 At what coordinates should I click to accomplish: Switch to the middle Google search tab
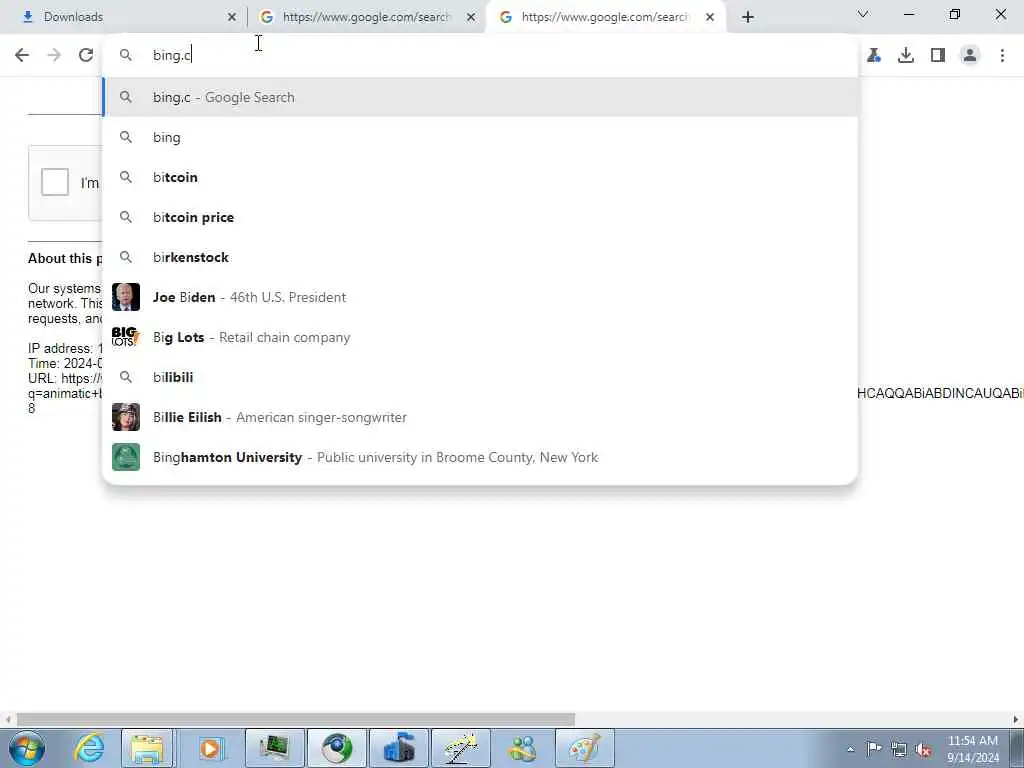366,17
